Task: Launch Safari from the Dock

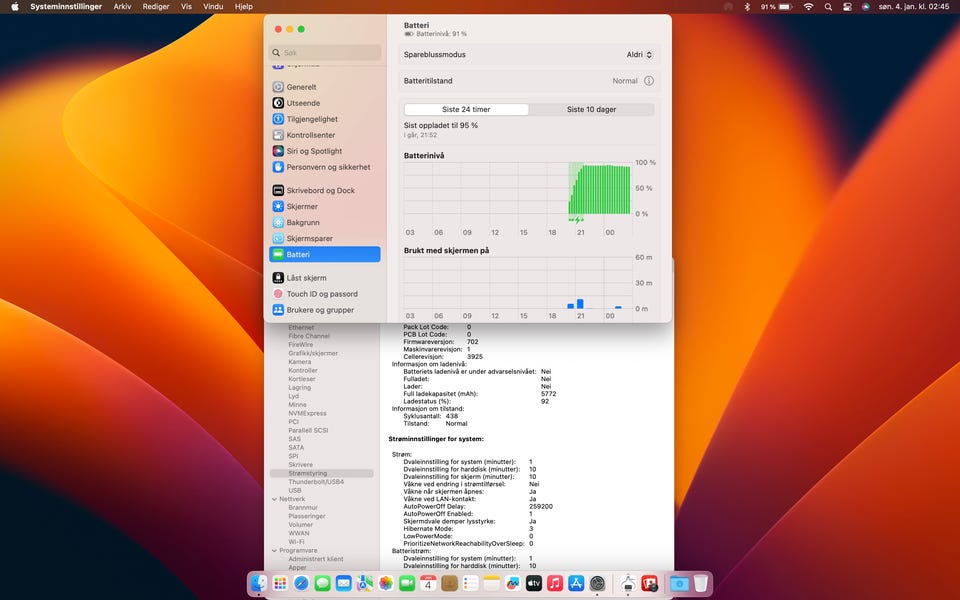Action: tap(301, 583)
